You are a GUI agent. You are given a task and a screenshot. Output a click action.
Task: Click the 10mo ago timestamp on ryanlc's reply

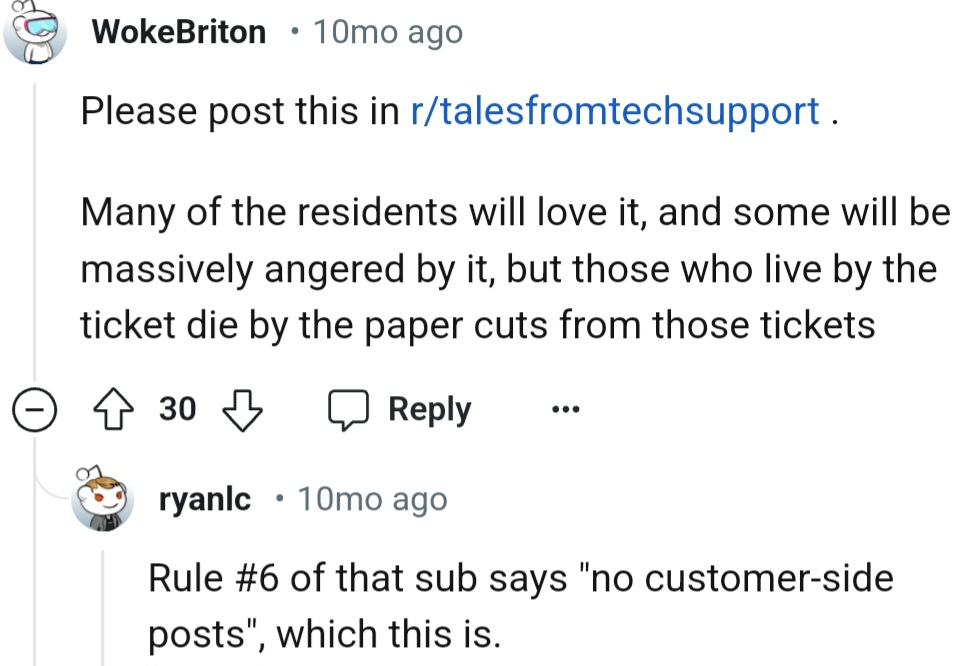tap(372, 498)
